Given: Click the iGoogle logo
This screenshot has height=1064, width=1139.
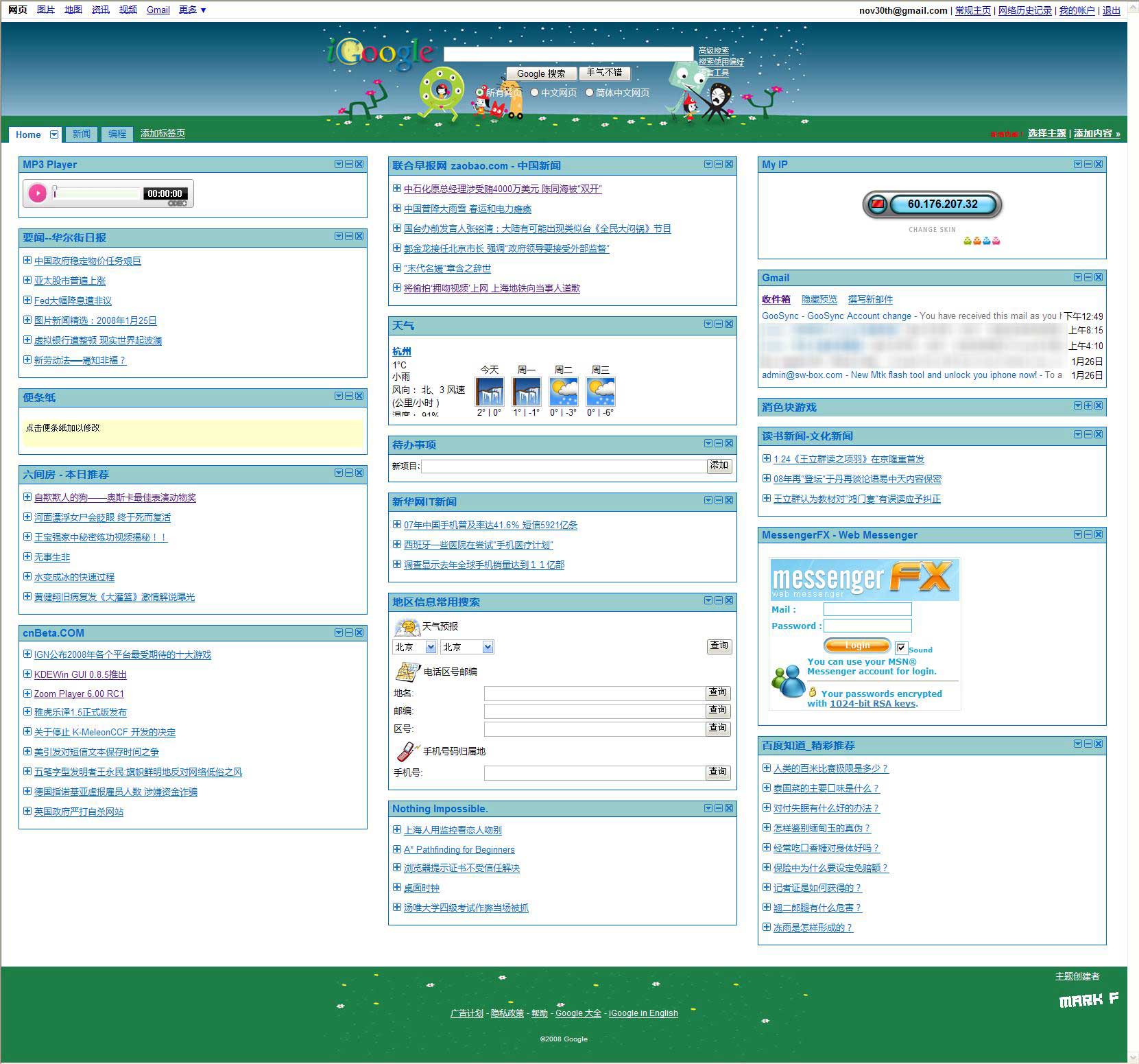Looking at the screenshot, I should click(x=379, y=53).
